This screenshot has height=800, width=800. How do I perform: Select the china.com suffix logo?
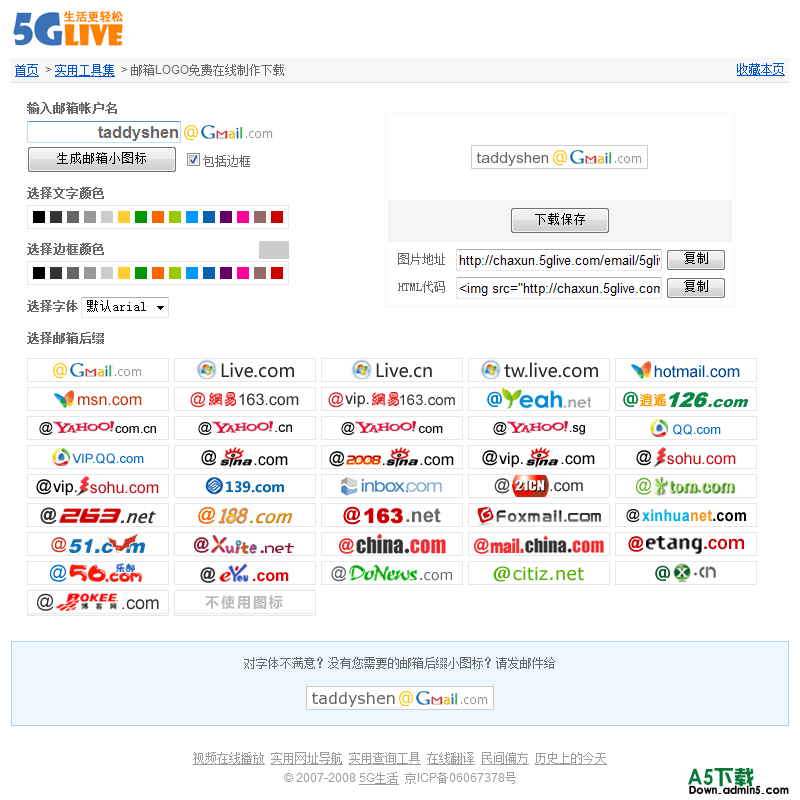click(x=392, y=545)
